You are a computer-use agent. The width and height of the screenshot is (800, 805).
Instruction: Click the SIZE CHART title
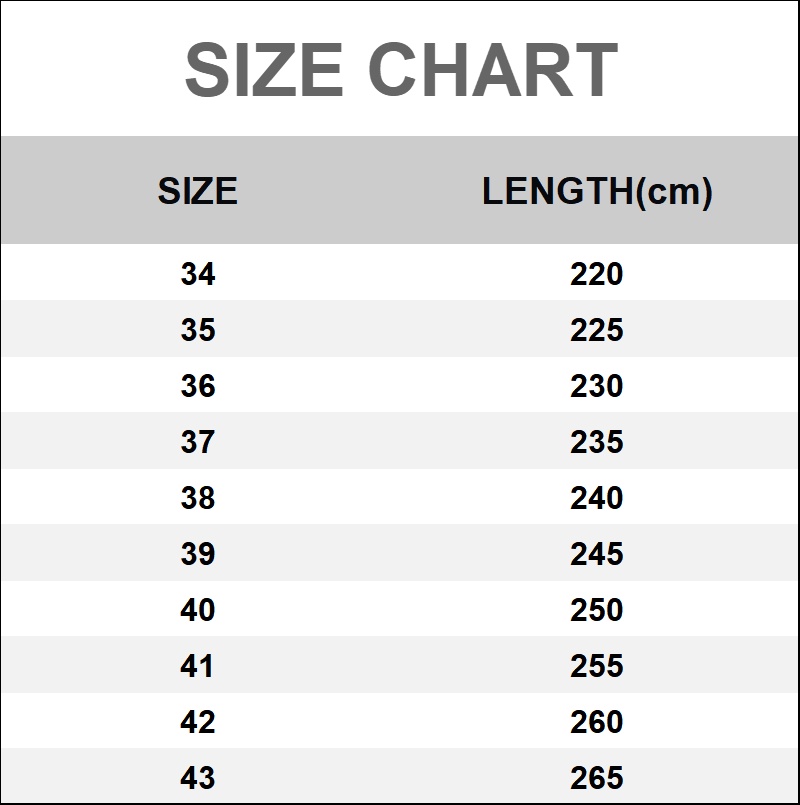click(x=401, y=71)
